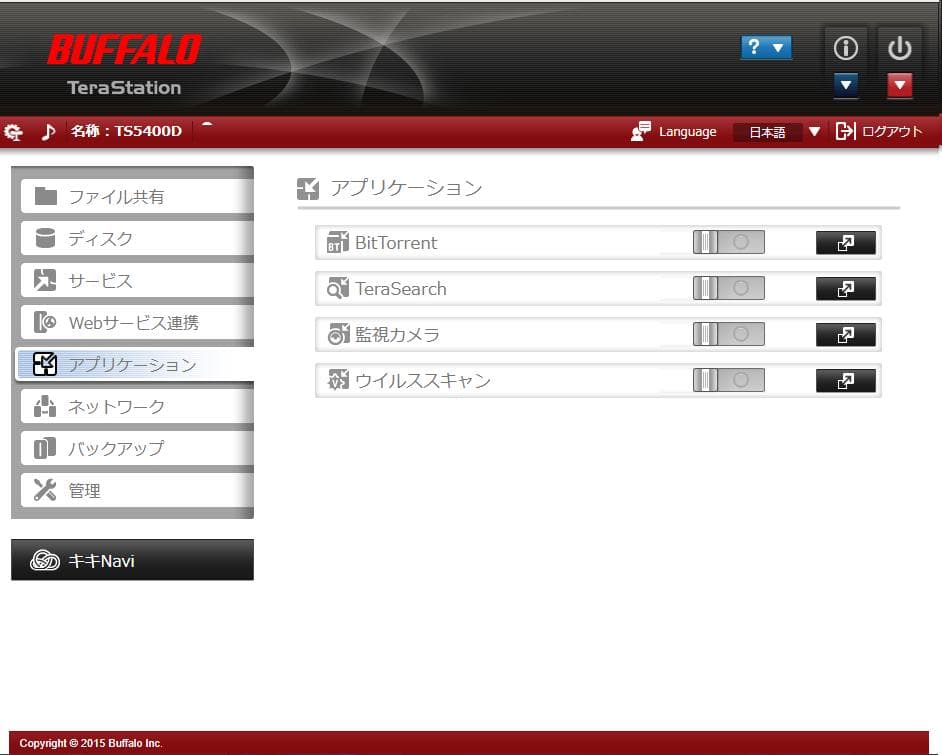Open the Language dropdown arrow
The height and width of the screenshot is (755, 942).
[x=814, y=131]
